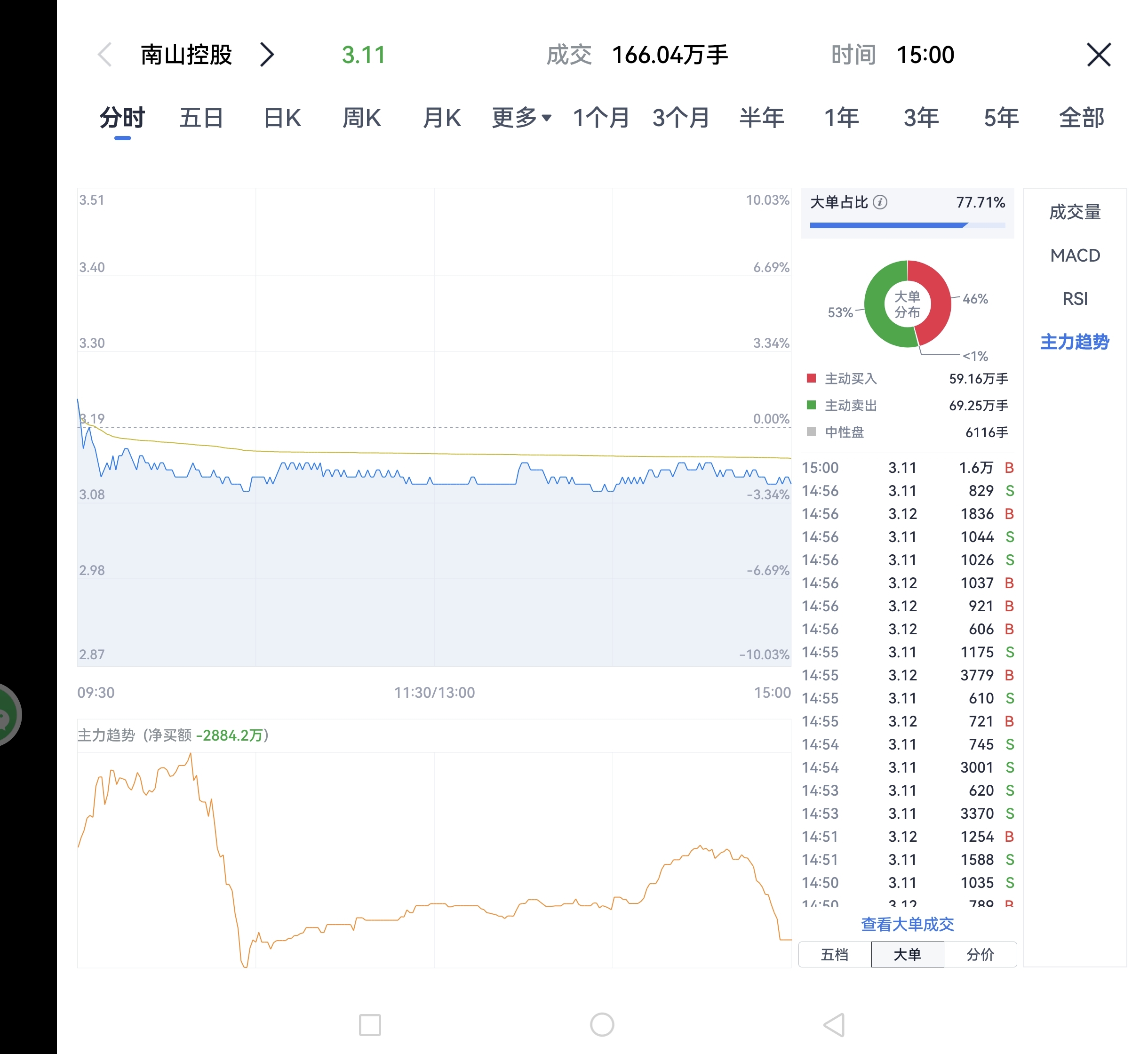Show the 成交量 indicator
This screenshot has height=1054, width=1148.
(1075, 212)
